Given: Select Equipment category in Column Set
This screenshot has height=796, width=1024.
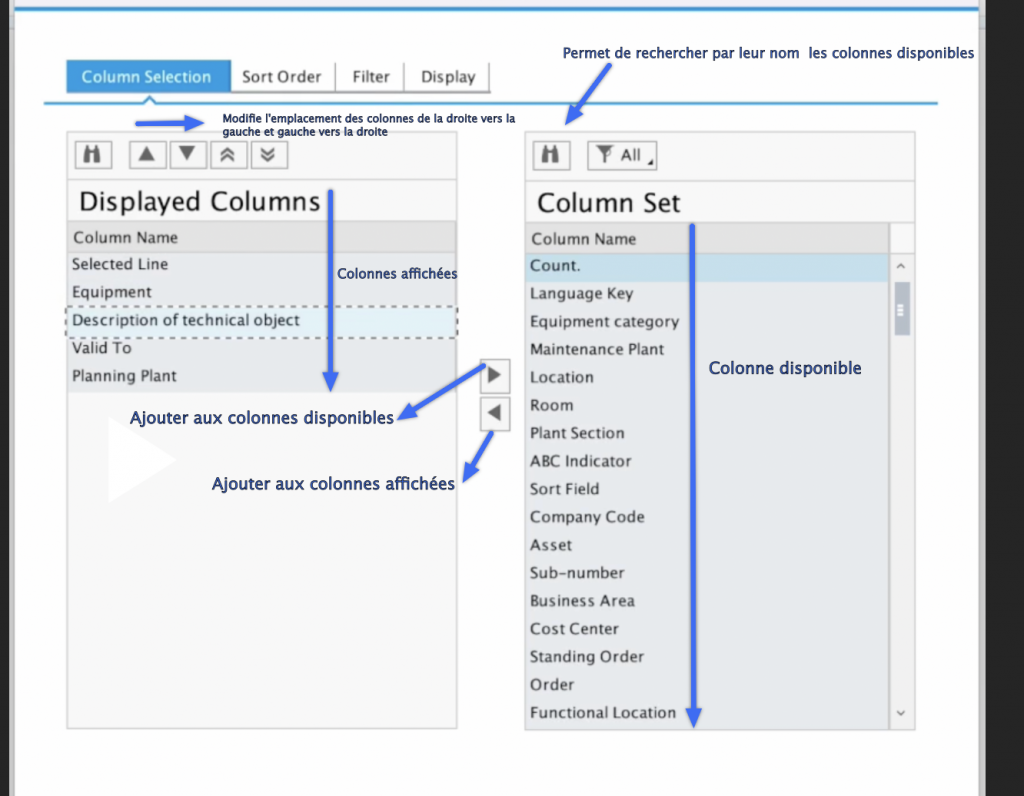Looking at the screenshot, I should click(604, 322).
